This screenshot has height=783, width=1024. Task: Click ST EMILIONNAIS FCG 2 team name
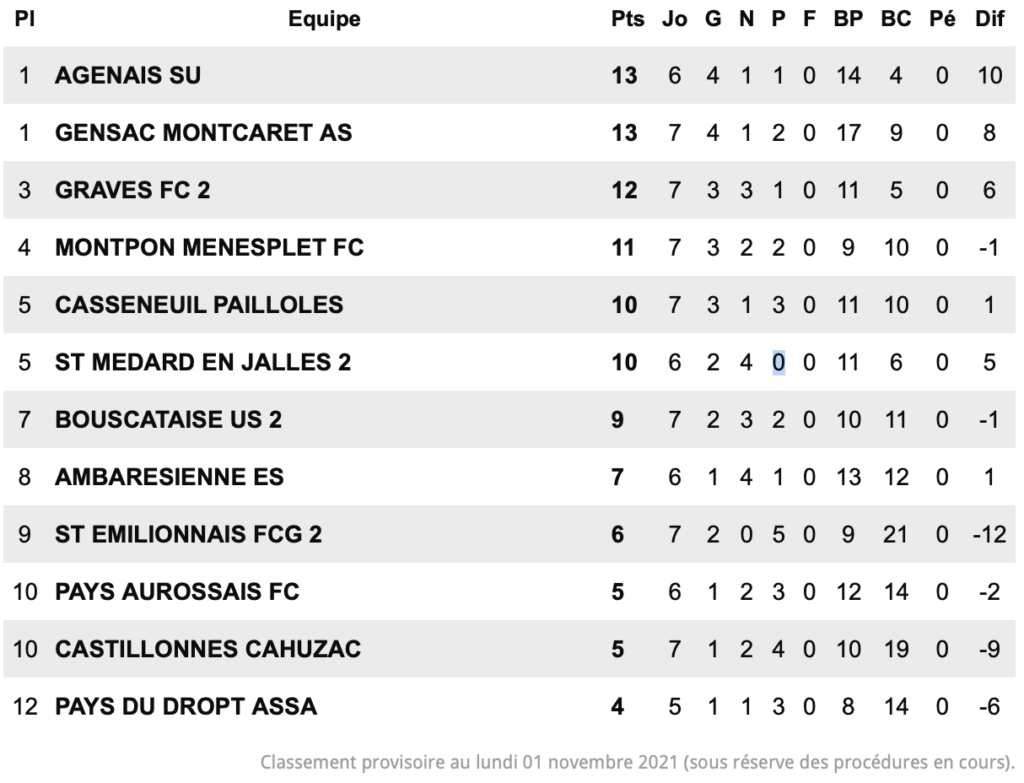click(x=189, y=534)
